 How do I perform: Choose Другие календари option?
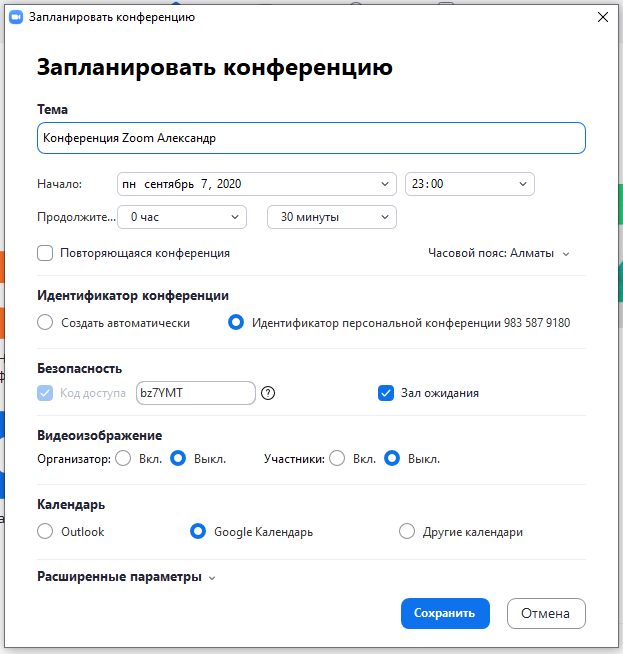[407, 531]
